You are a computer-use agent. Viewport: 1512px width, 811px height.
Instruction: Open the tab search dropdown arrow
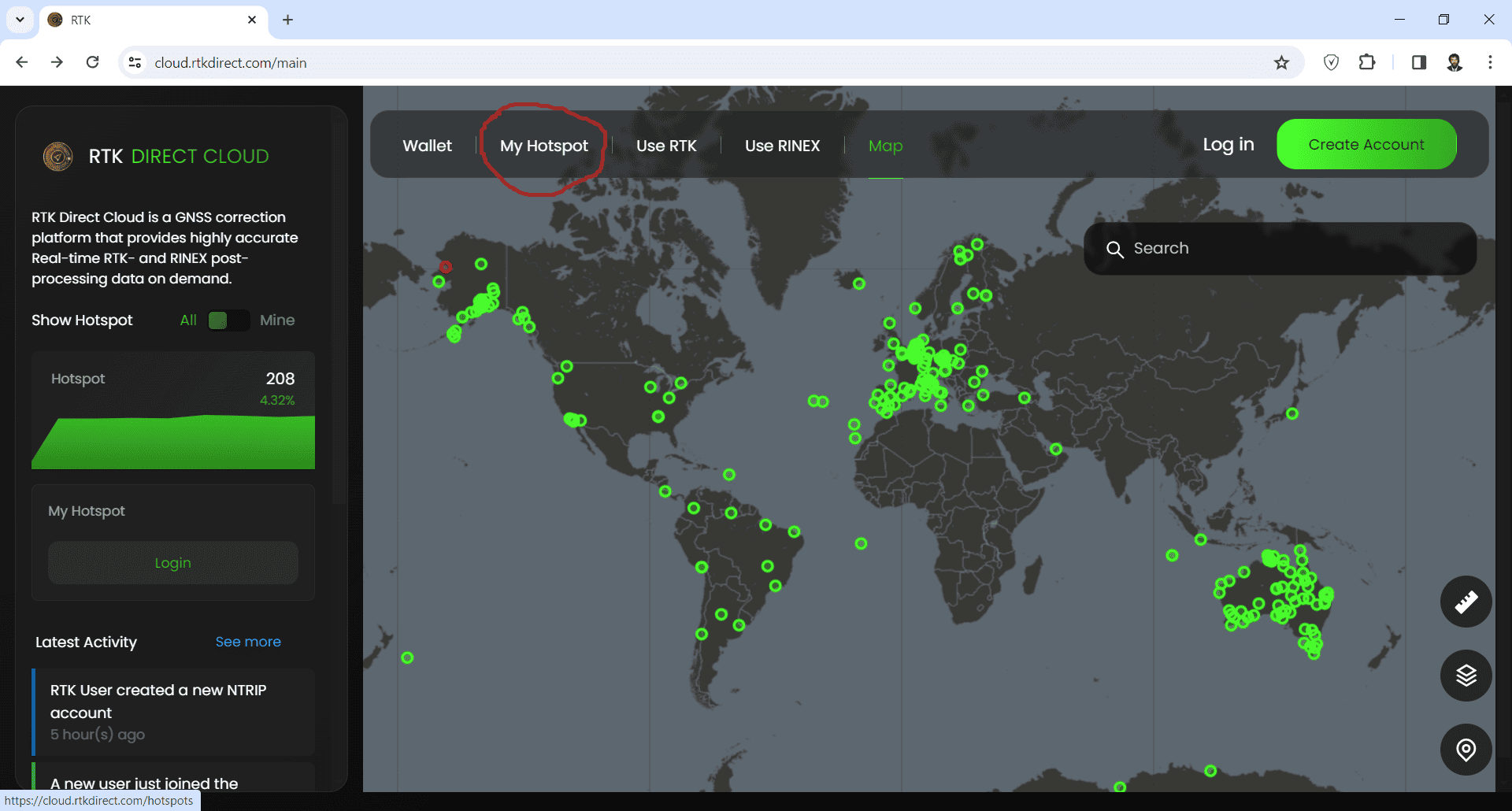pyautogui.click(x=20, y=20)
